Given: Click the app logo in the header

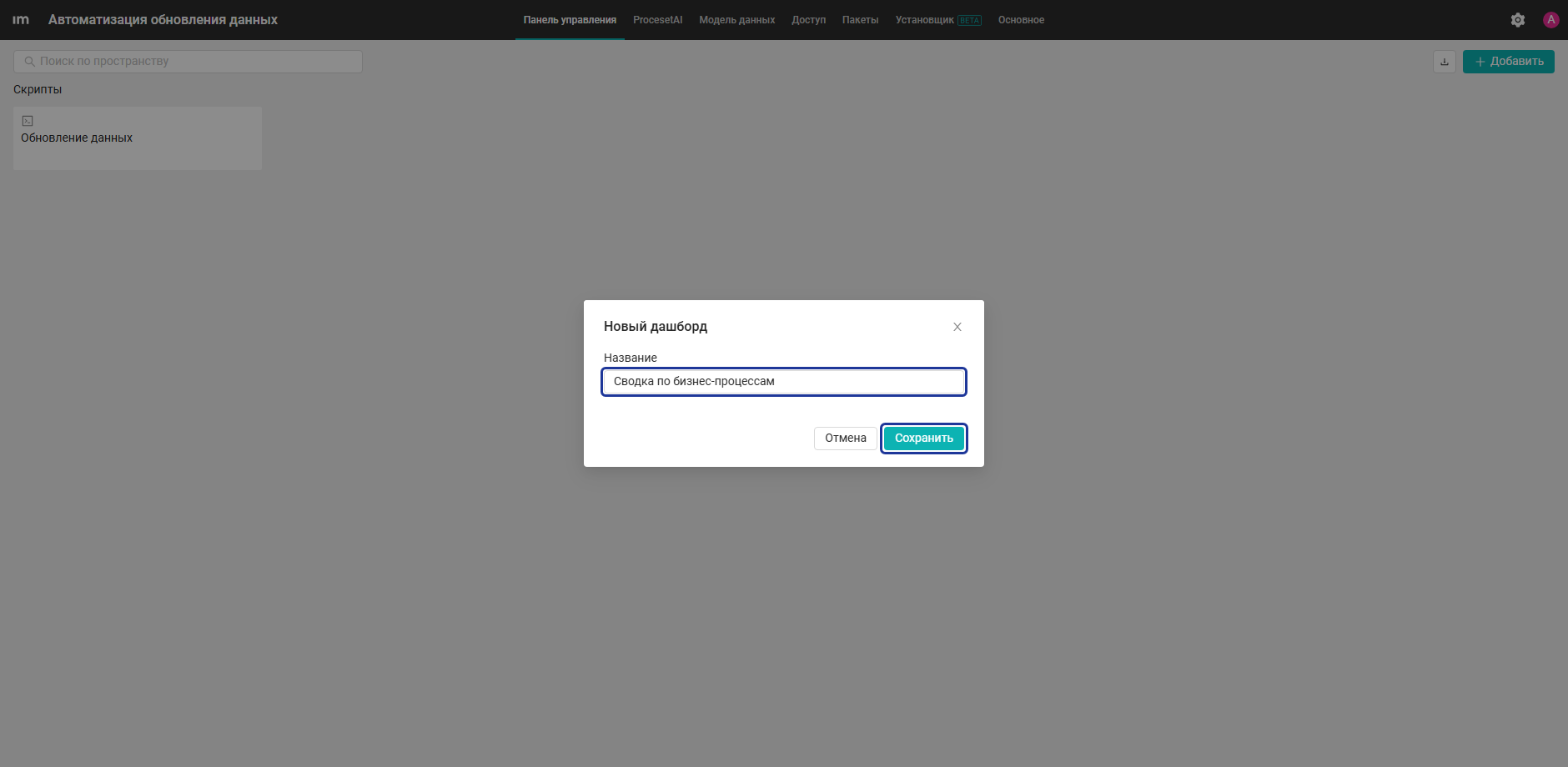Looking at the screenshot, I should (21, 20).
